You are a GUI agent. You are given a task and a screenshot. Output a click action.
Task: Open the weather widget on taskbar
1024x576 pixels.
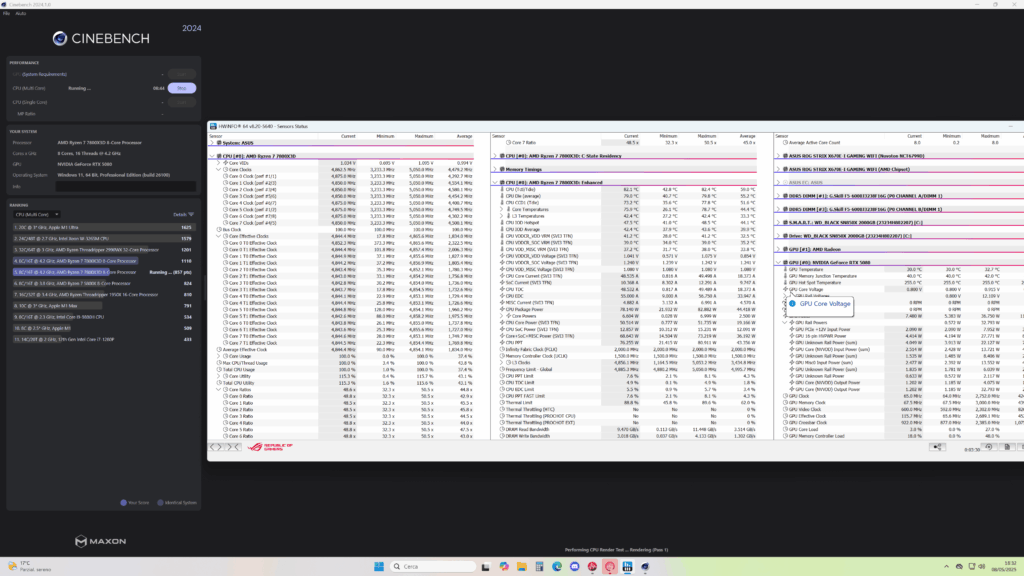click(30, 566)
